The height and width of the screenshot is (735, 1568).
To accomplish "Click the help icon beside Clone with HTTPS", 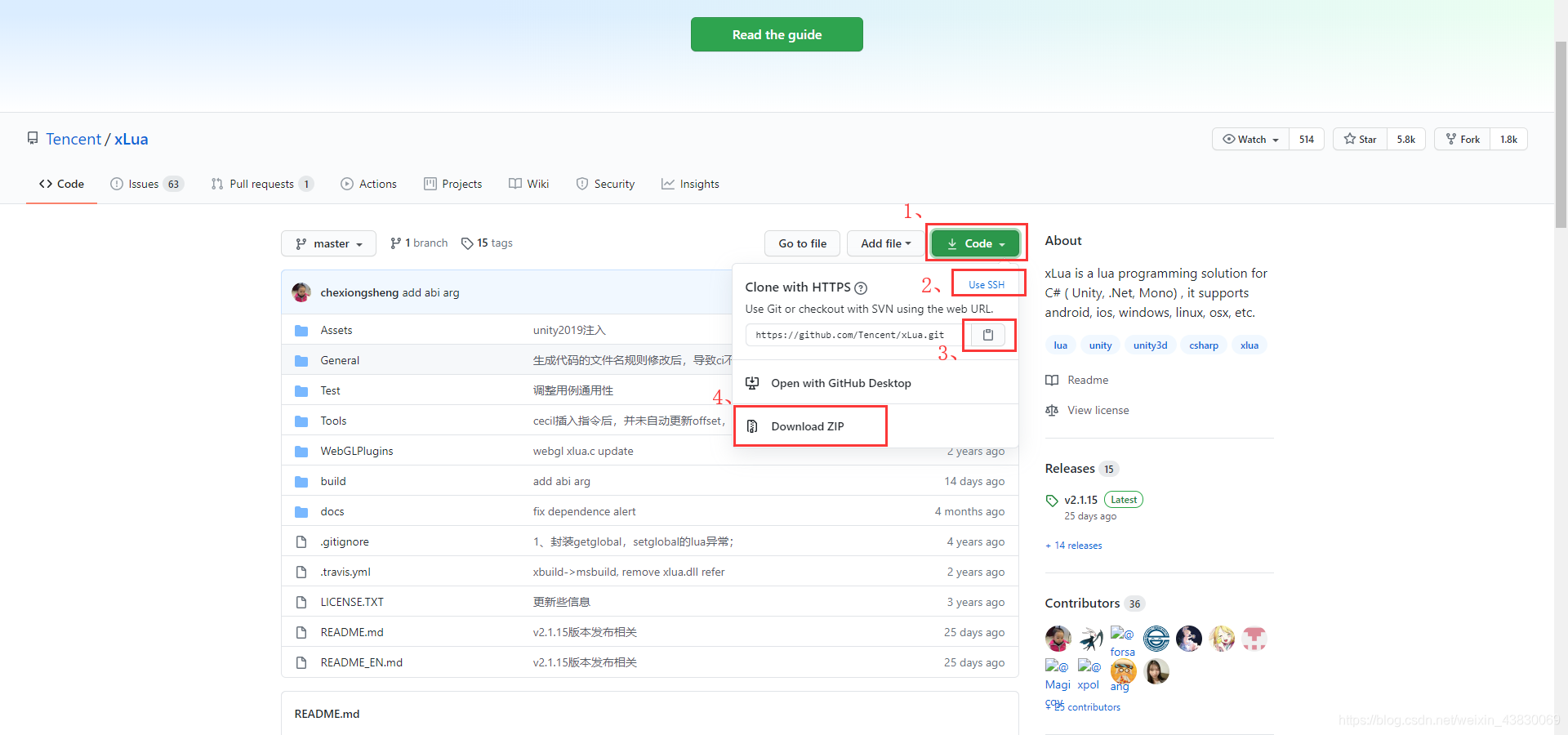I will [x=861, y=287].
